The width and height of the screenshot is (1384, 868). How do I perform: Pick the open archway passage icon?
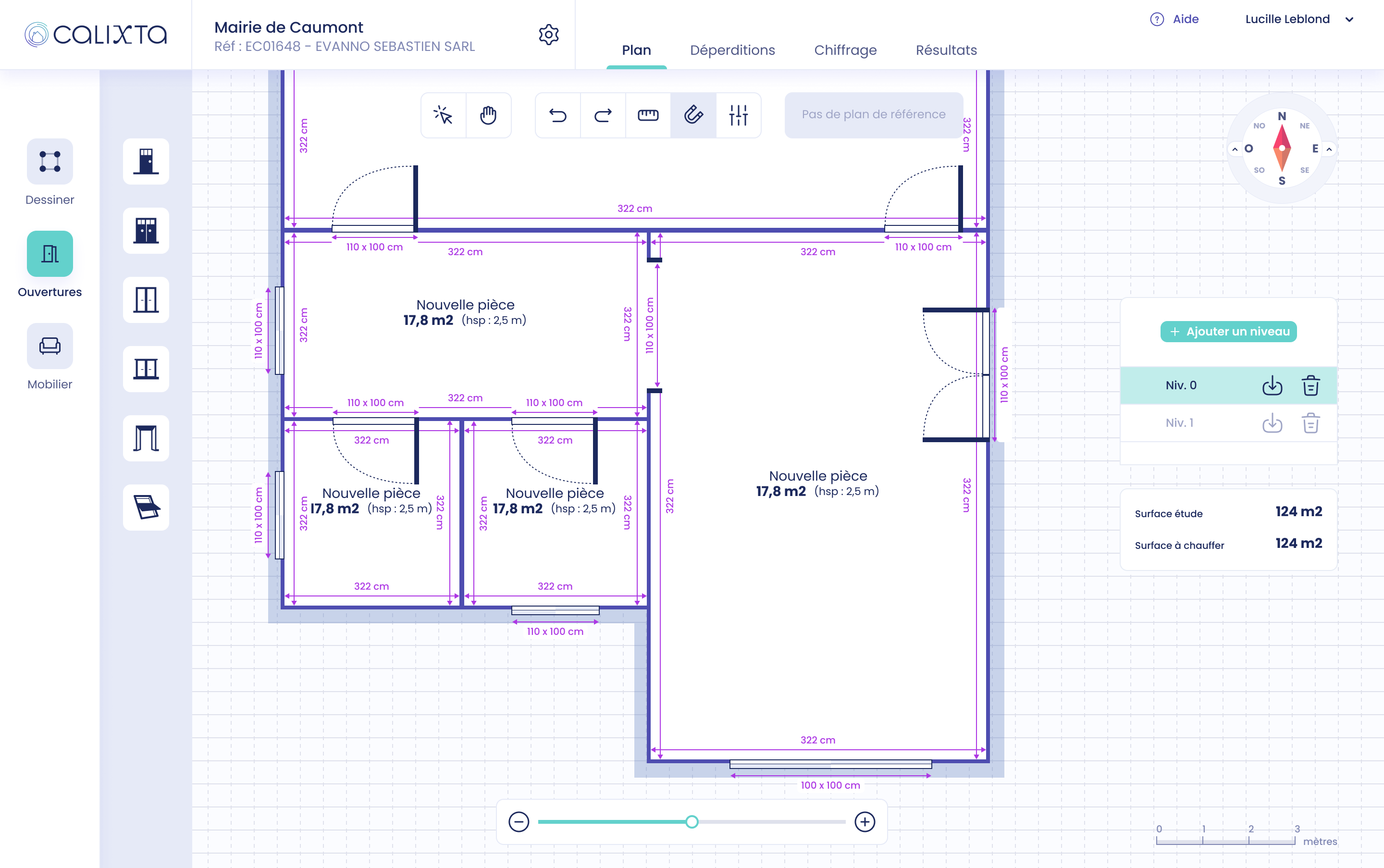click(146, 439)
